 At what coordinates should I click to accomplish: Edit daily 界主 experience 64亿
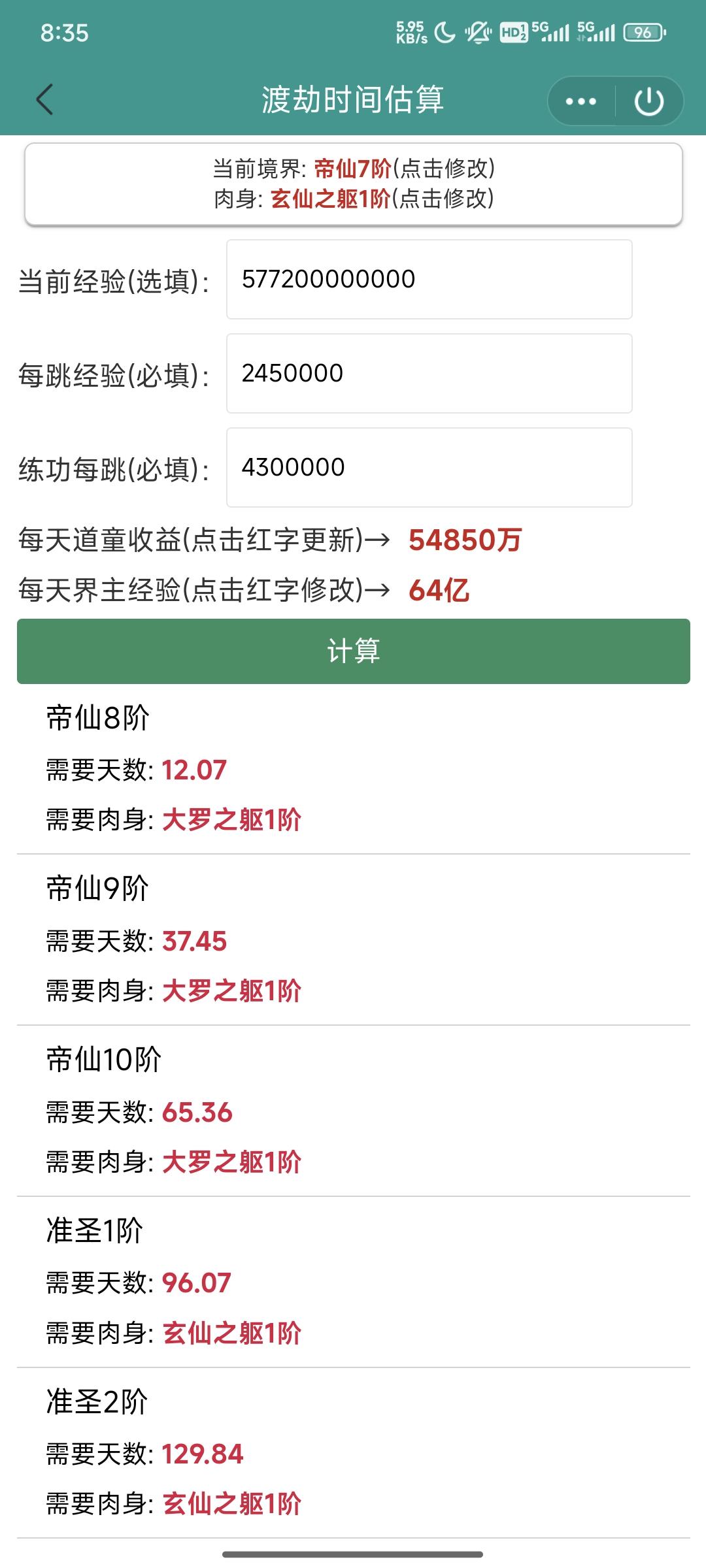click(x=439, y=591)
